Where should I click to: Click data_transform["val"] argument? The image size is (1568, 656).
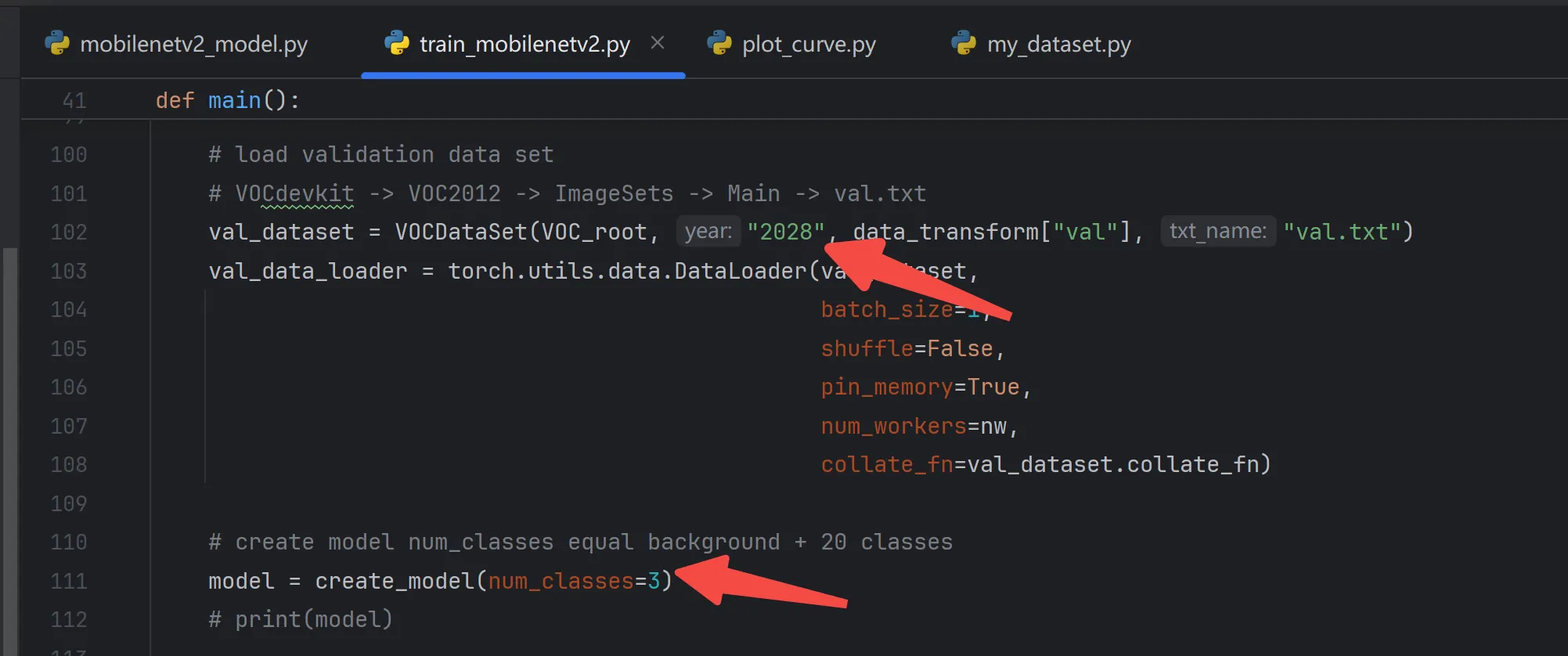coord(992,232)
